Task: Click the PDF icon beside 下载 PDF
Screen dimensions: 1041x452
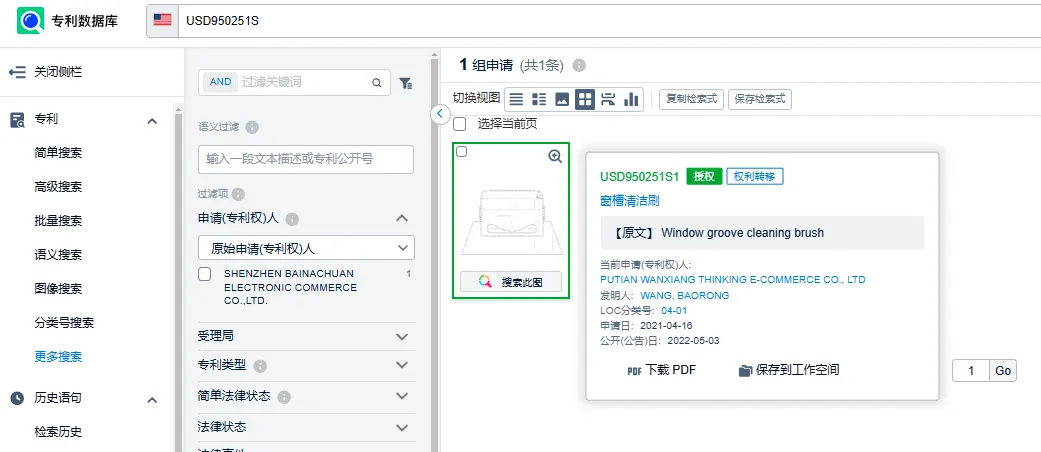Action: point(634,371)
